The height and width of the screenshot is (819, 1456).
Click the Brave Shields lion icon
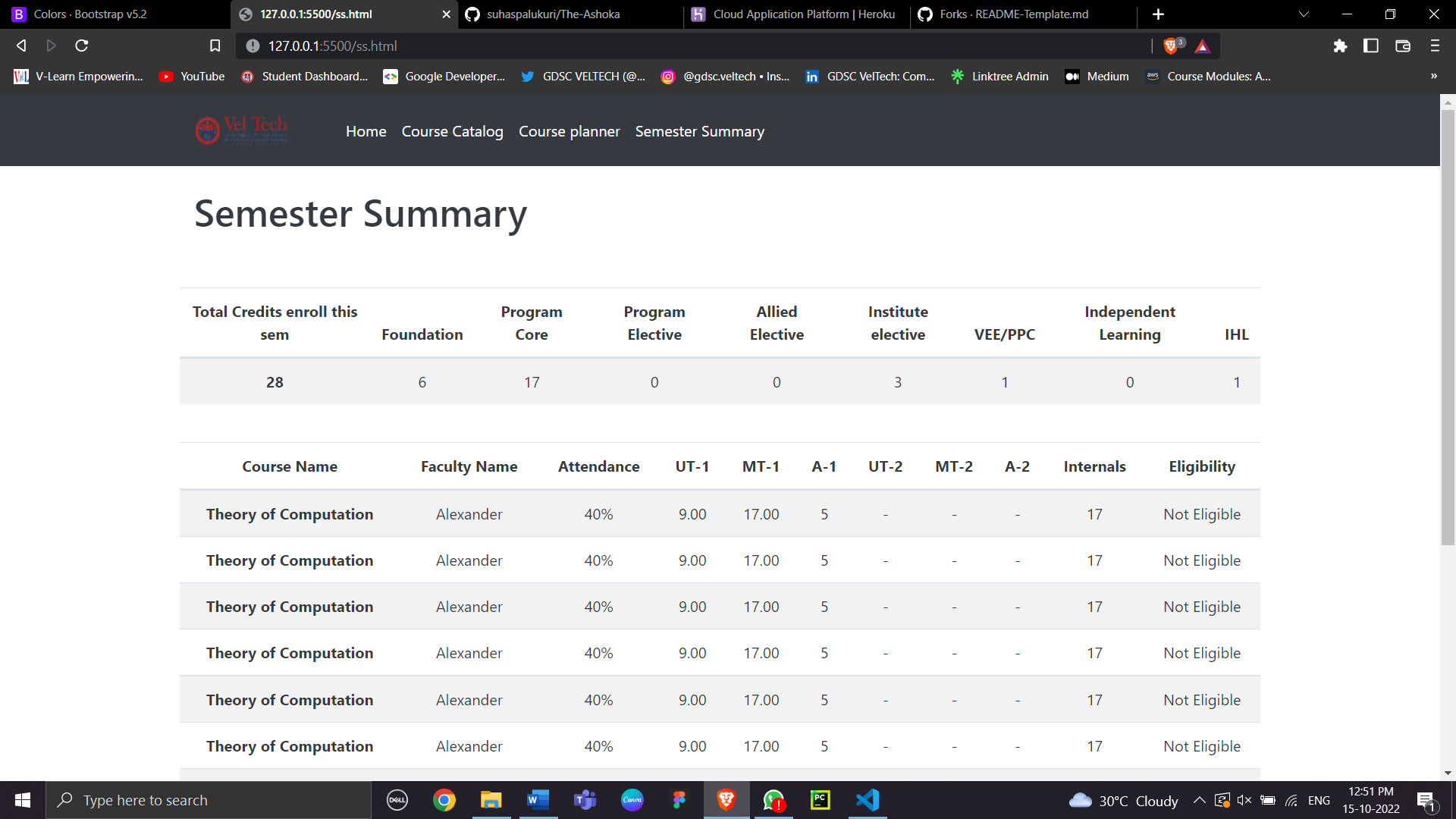[1170, 46]
